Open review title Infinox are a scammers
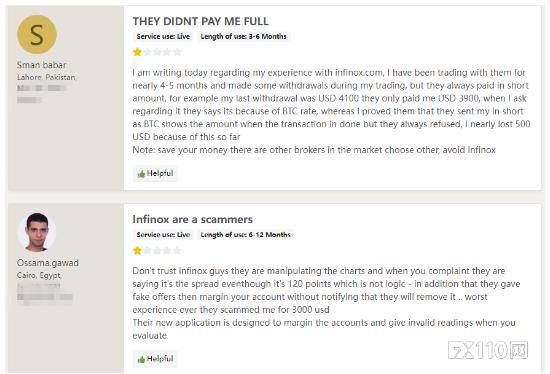Viewport: 550px width, 374px height. pos(193,219)
